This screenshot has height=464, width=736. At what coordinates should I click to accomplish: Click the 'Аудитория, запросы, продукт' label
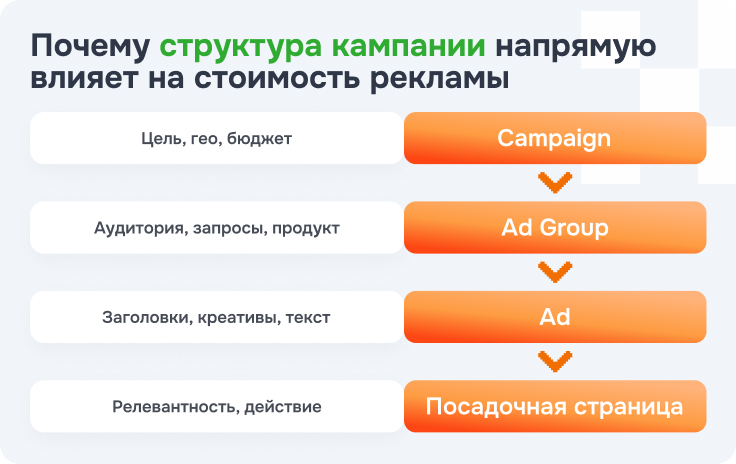[217, 228]
